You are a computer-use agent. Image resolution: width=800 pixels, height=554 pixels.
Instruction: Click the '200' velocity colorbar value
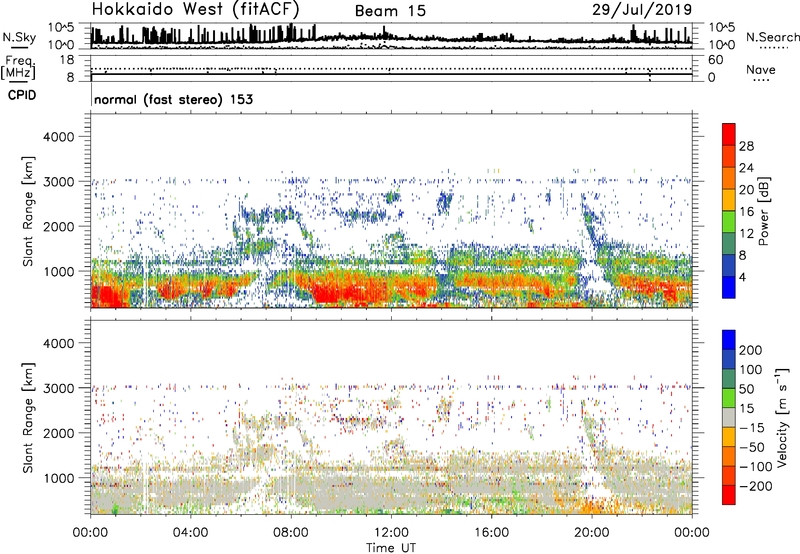(751, 350)
